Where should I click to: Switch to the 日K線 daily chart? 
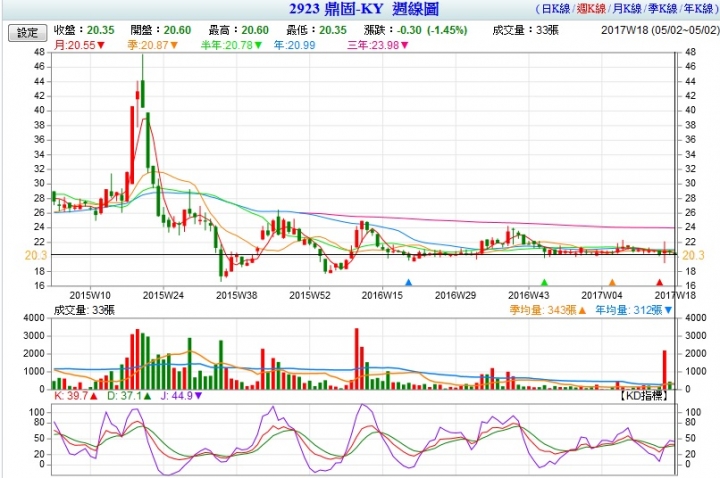556,9
